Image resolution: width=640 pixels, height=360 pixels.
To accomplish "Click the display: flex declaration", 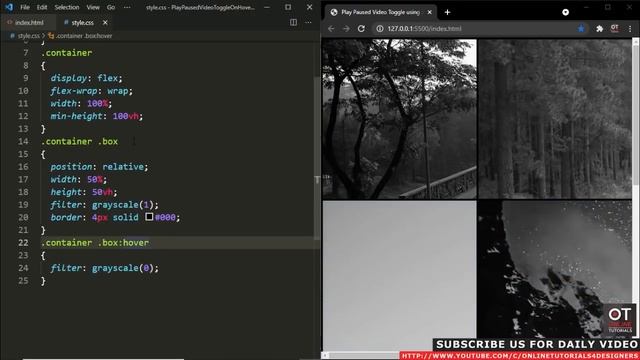I will pyautogui.click(x=87, y=78).
